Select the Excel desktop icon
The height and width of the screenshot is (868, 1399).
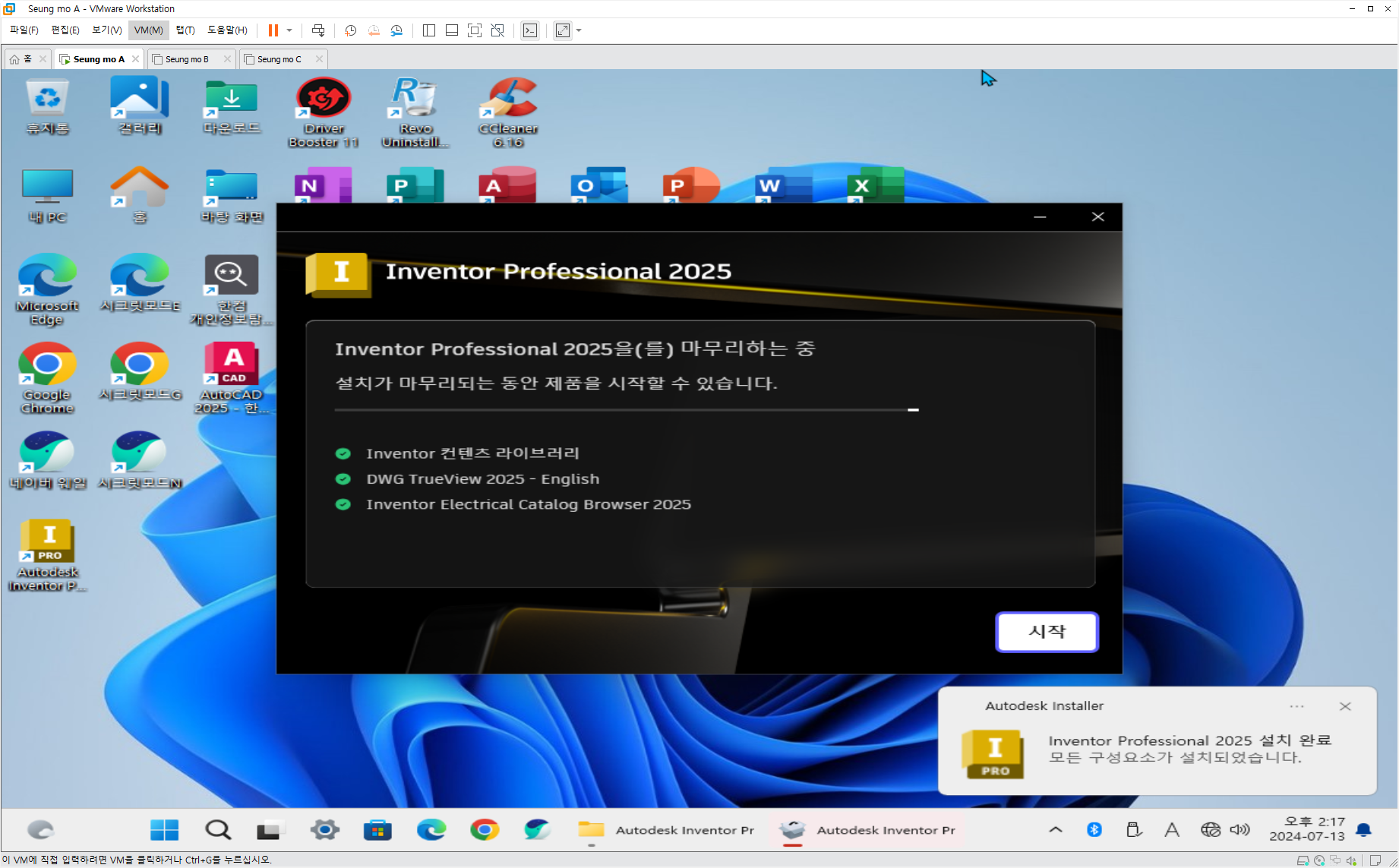(x=876, y=185)
